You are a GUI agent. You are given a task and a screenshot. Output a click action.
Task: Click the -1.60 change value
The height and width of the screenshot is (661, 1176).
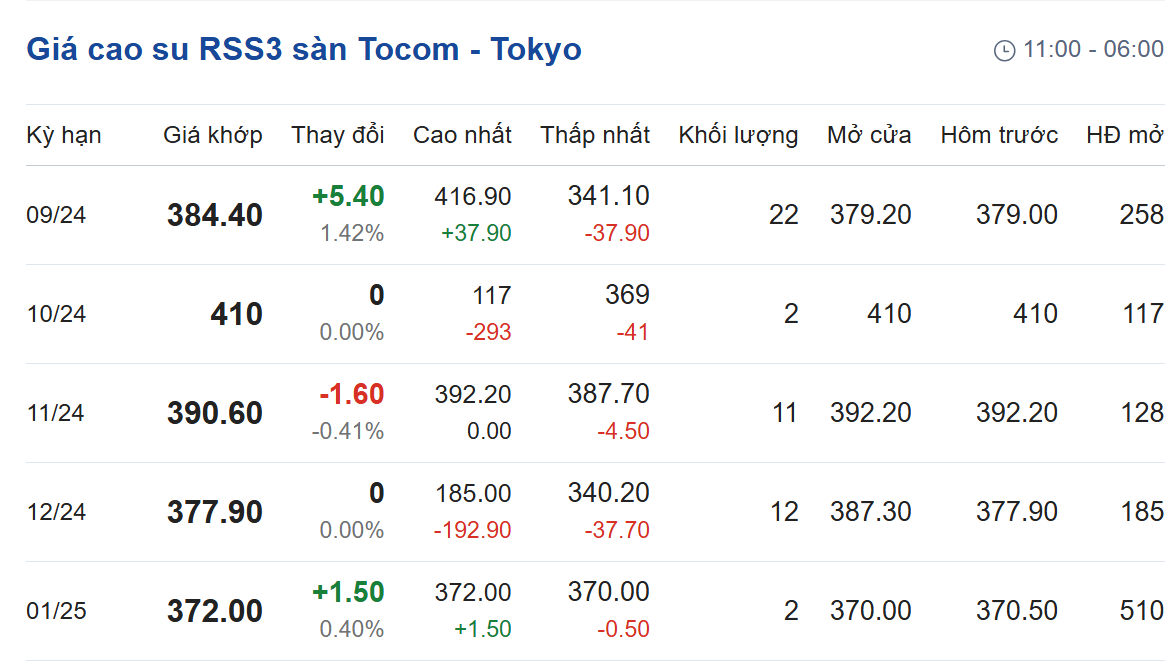352,395
